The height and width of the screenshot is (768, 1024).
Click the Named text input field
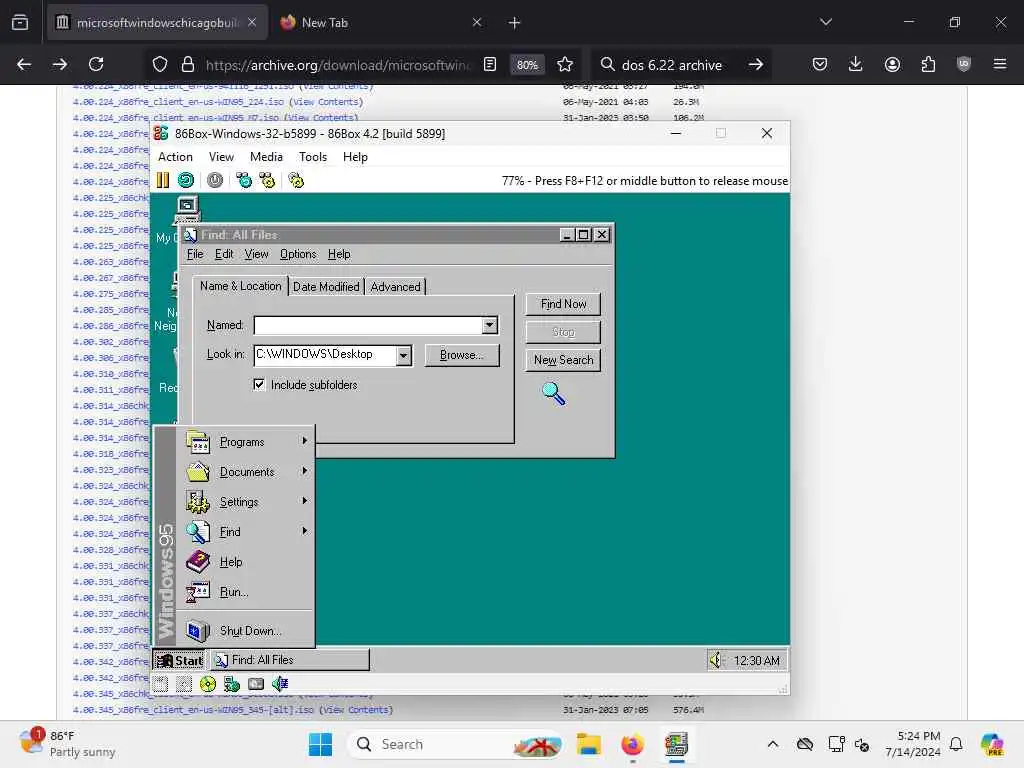point(368,325)
